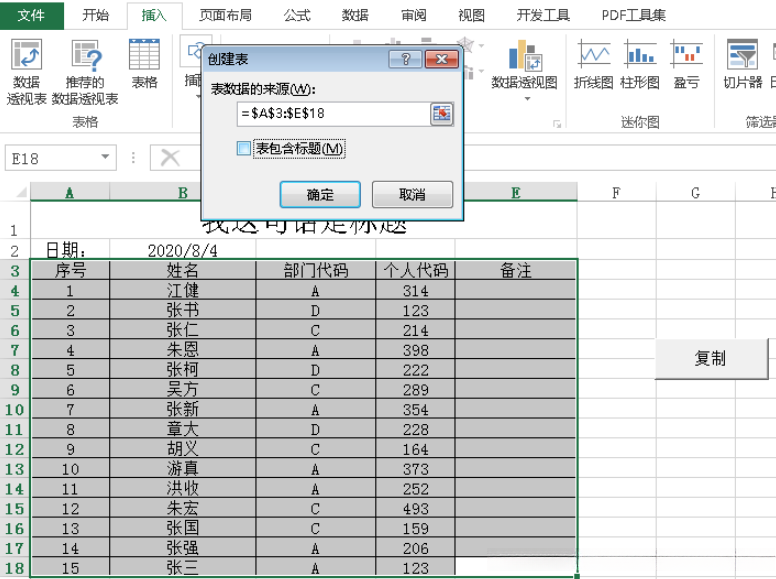
Task: Insert a Win/Loss sparkline (盈亏)
Action: (x=686, y=63)
